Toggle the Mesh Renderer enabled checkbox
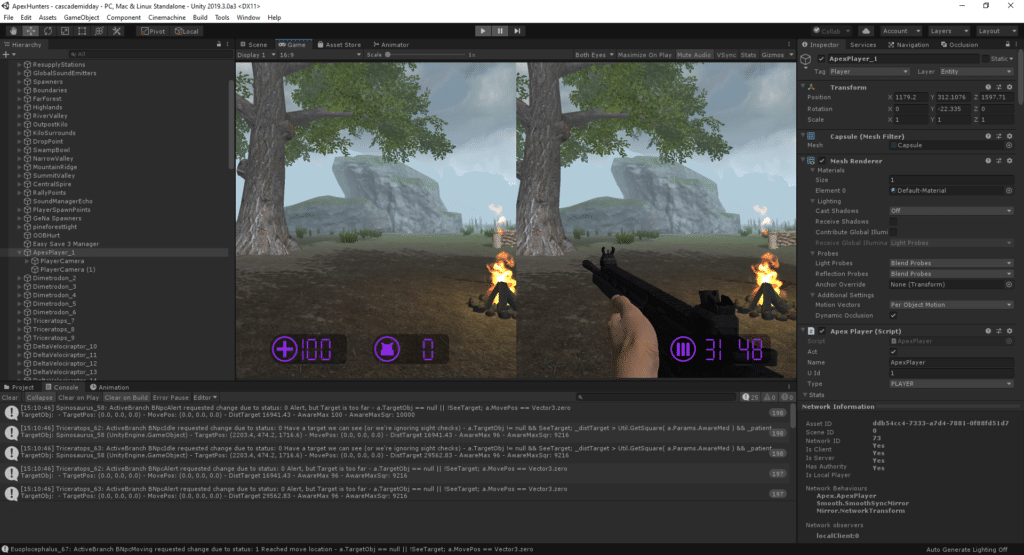The image size is (1024, 555). point(822,161)
